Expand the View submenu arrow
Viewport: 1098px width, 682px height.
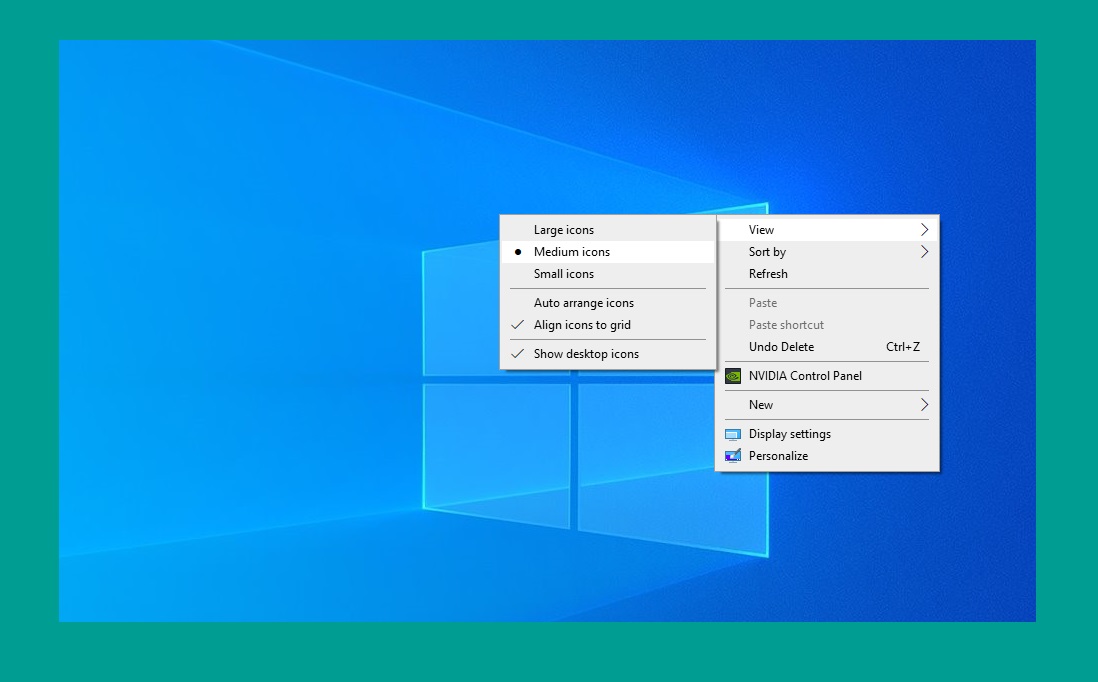click(x=924, y=230)
